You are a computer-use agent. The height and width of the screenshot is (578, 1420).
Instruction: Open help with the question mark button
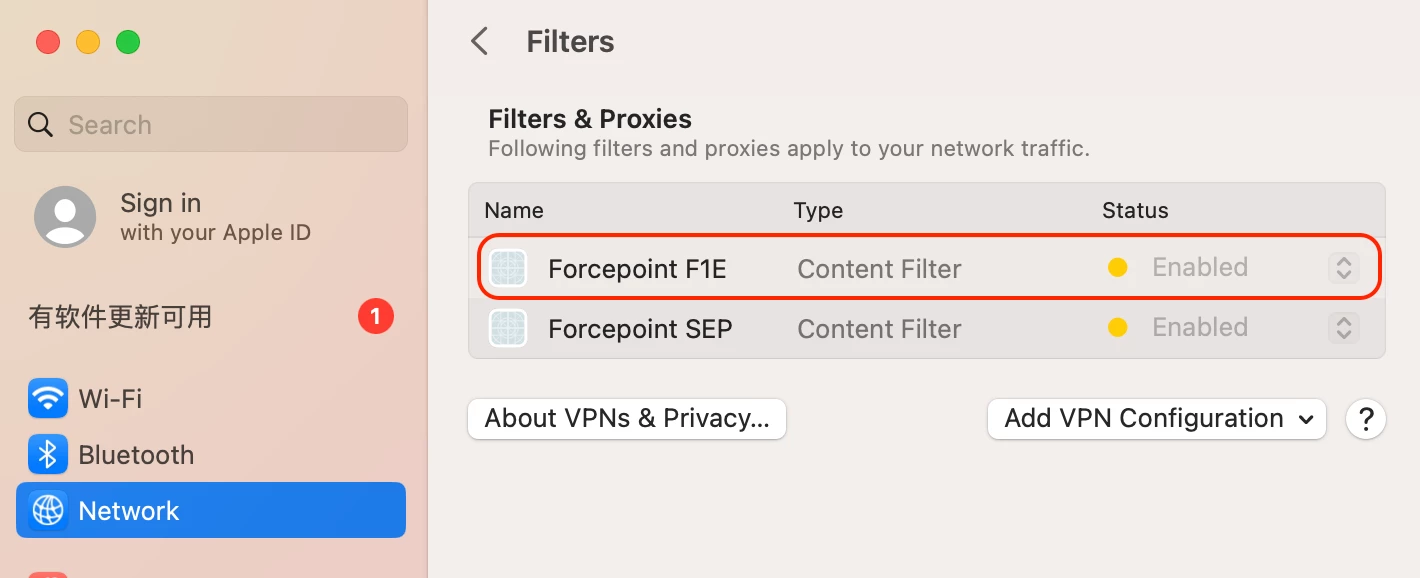pyautogui.click(x=1366, y=419)
